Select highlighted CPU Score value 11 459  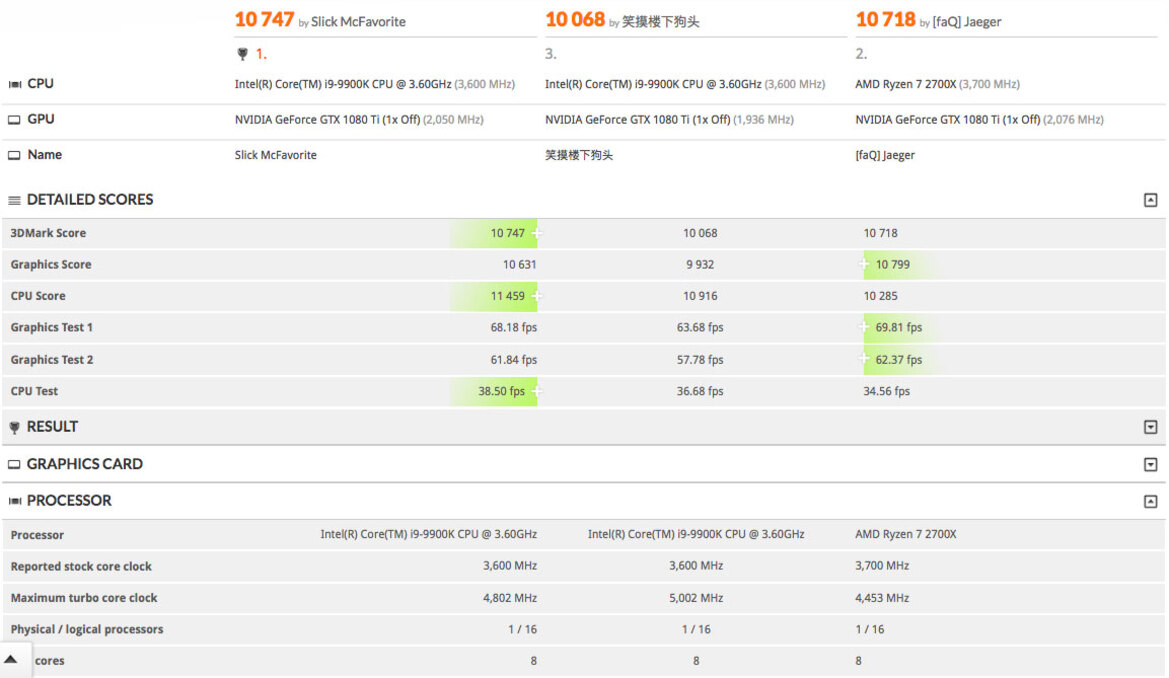coord(508,296)
